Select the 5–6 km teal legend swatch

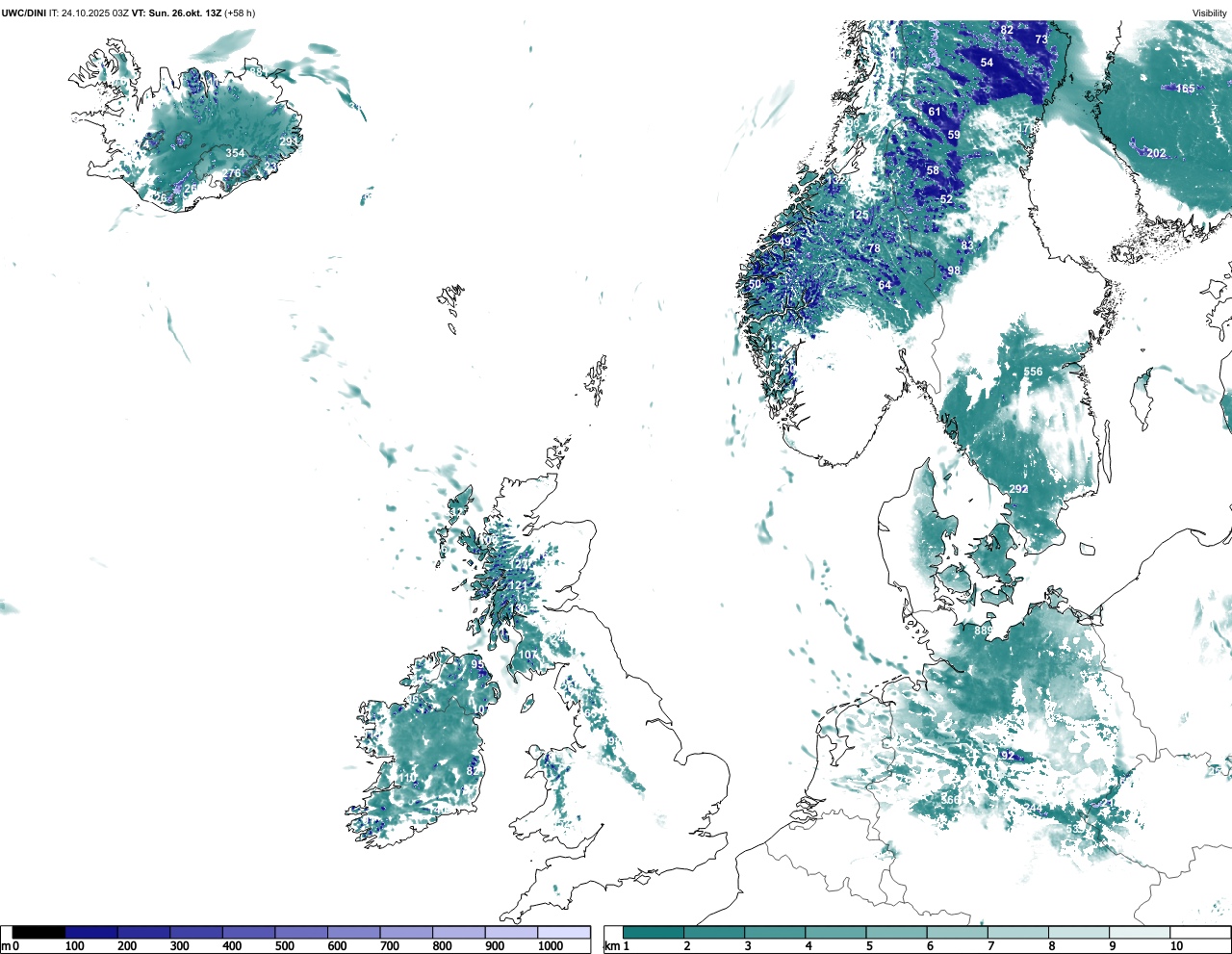click(x=896, y=932)
